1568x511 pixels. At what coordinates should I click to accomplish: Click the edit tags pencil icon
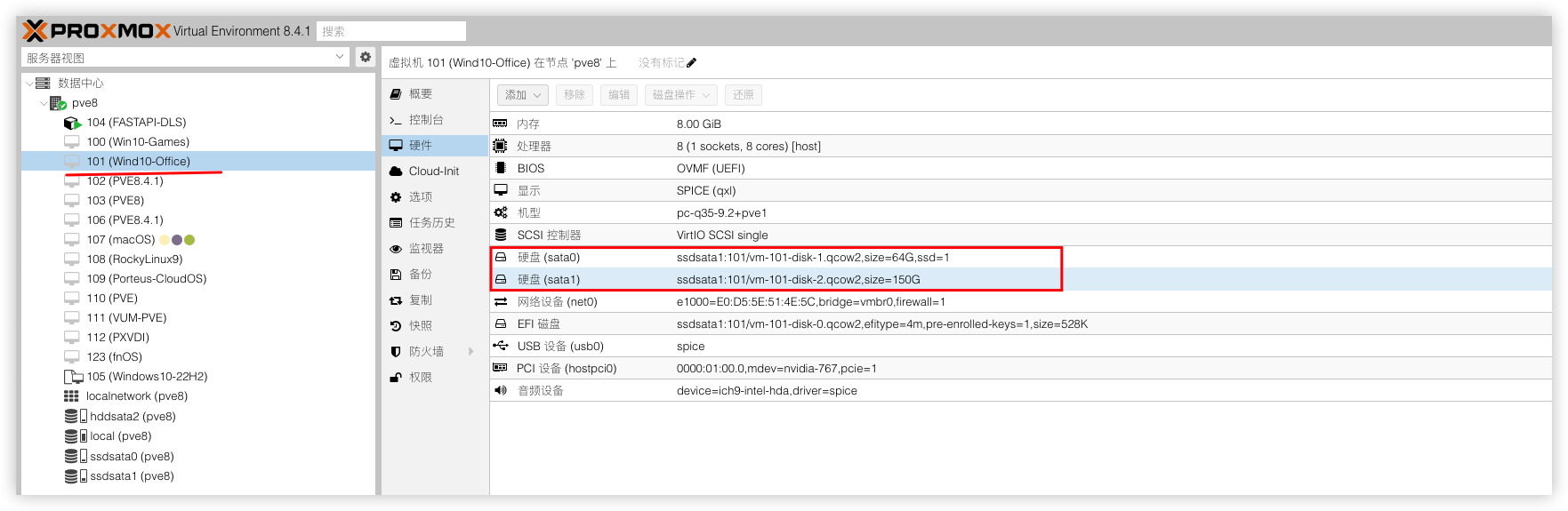692,63
